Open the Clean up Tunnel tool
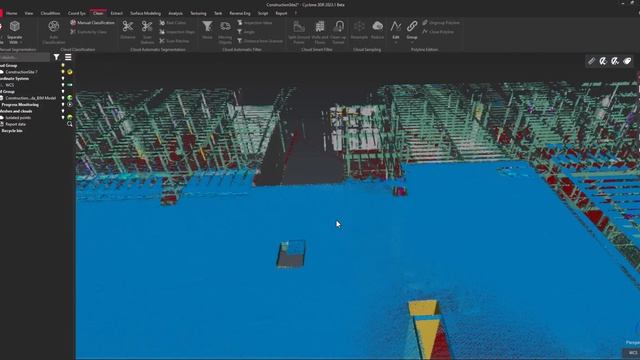 pos(338,32)
